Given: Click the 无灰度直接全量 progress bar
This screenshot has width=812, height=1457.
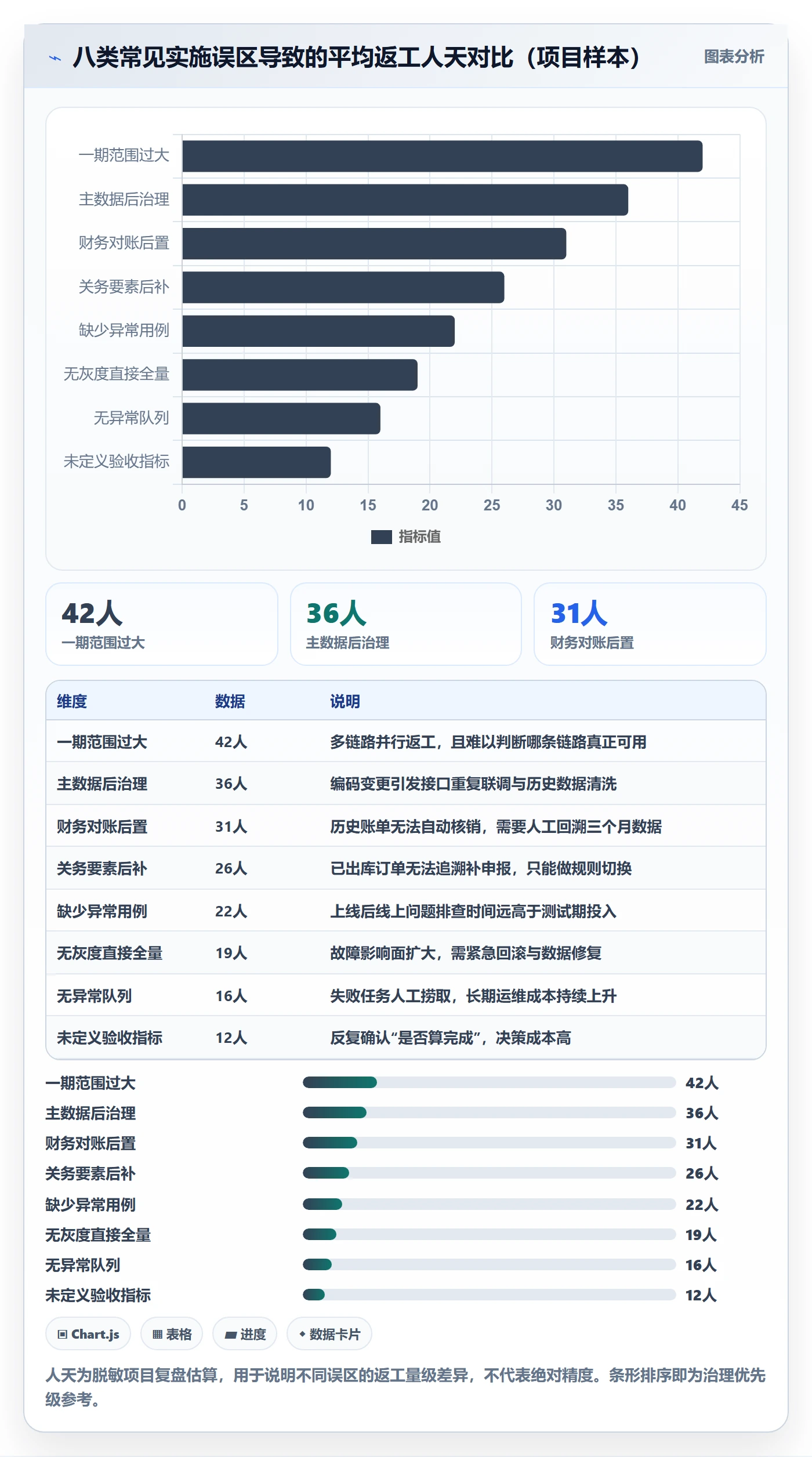Looking at the screenshot, I should [x=489, y=1234].
